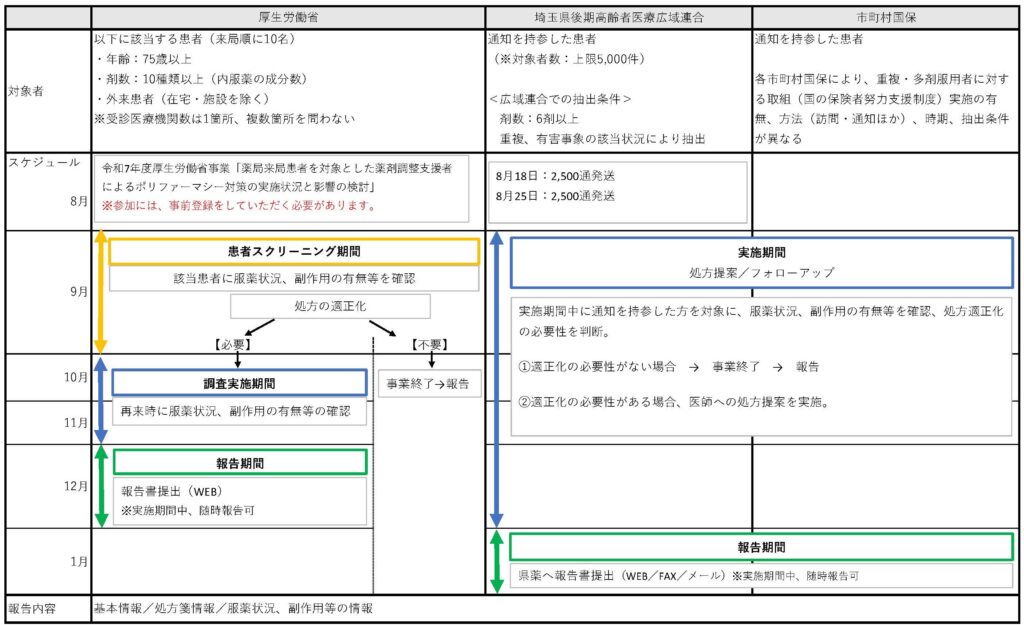Screen dimensions: 1024x625
Task: Select the line 重複、有害事象の該当状況により抽出
Action: tap(602, 138)
